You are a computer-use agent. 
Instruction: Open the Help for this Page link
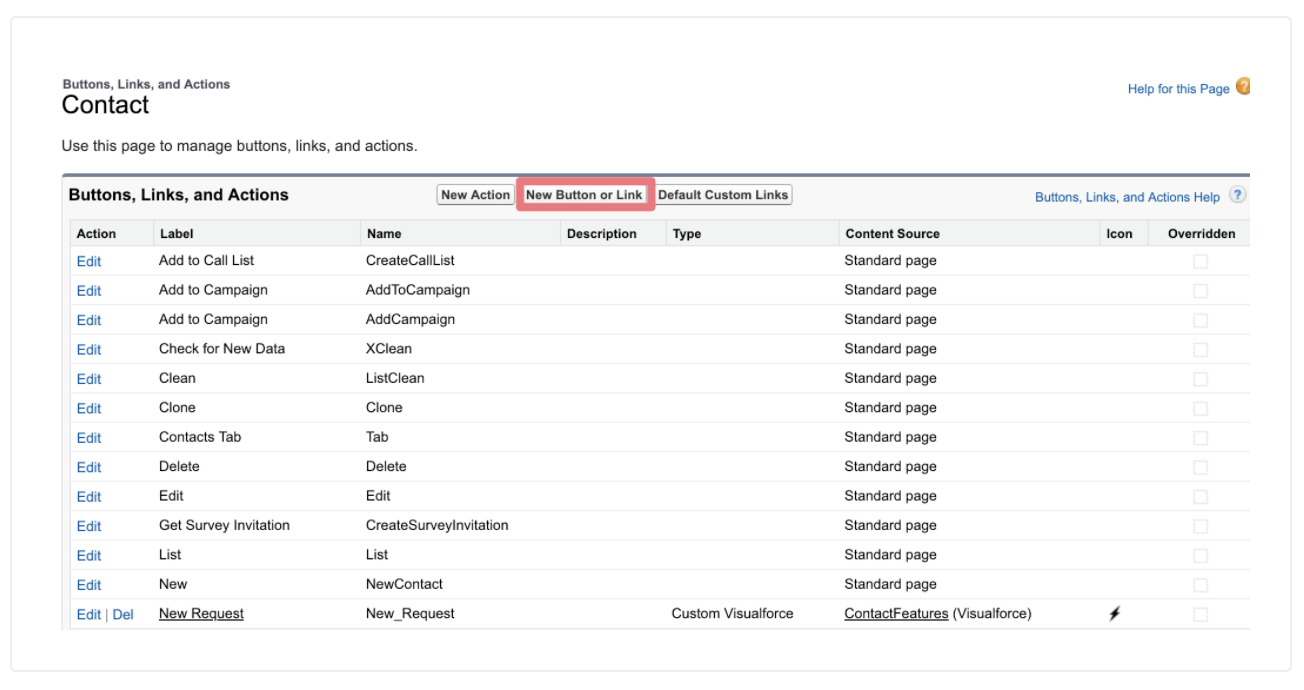point(1178,89)
